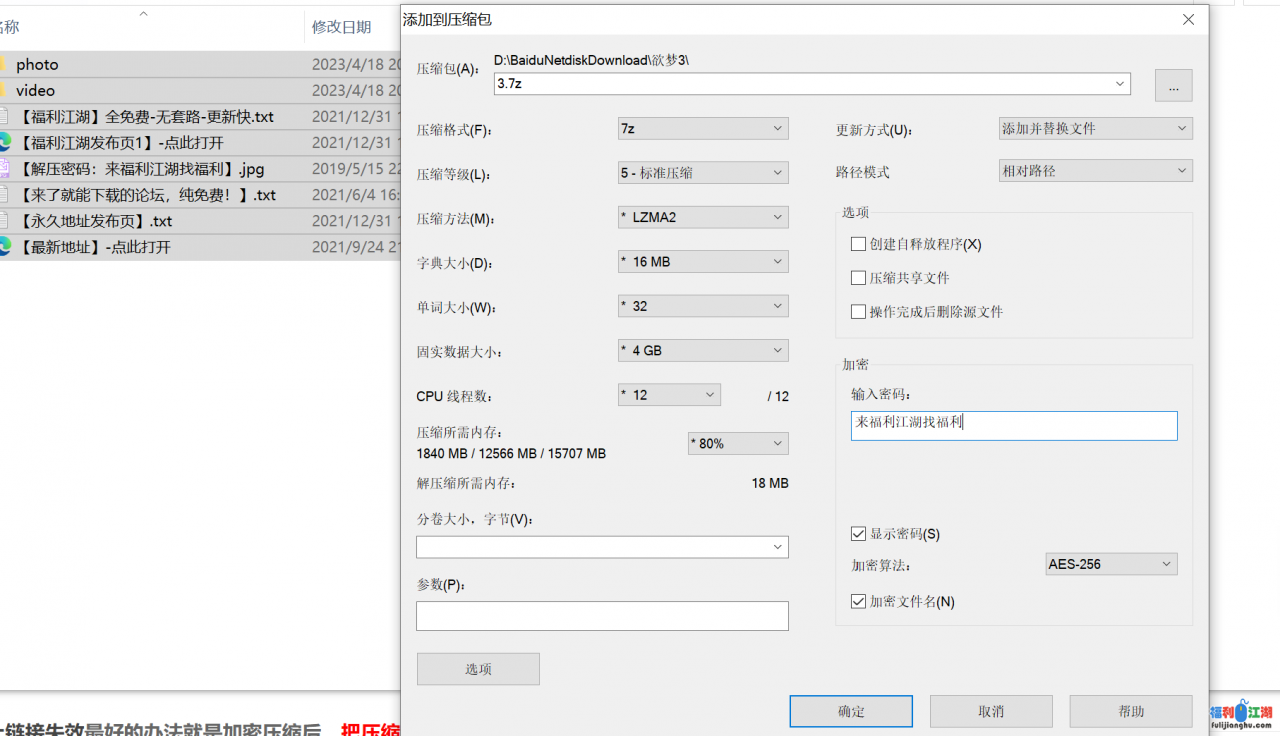This screenshot has height=736, width=1280.
Task: Select the 【最新地址】 shortcut icon
Action: click(x=5, y=247)
